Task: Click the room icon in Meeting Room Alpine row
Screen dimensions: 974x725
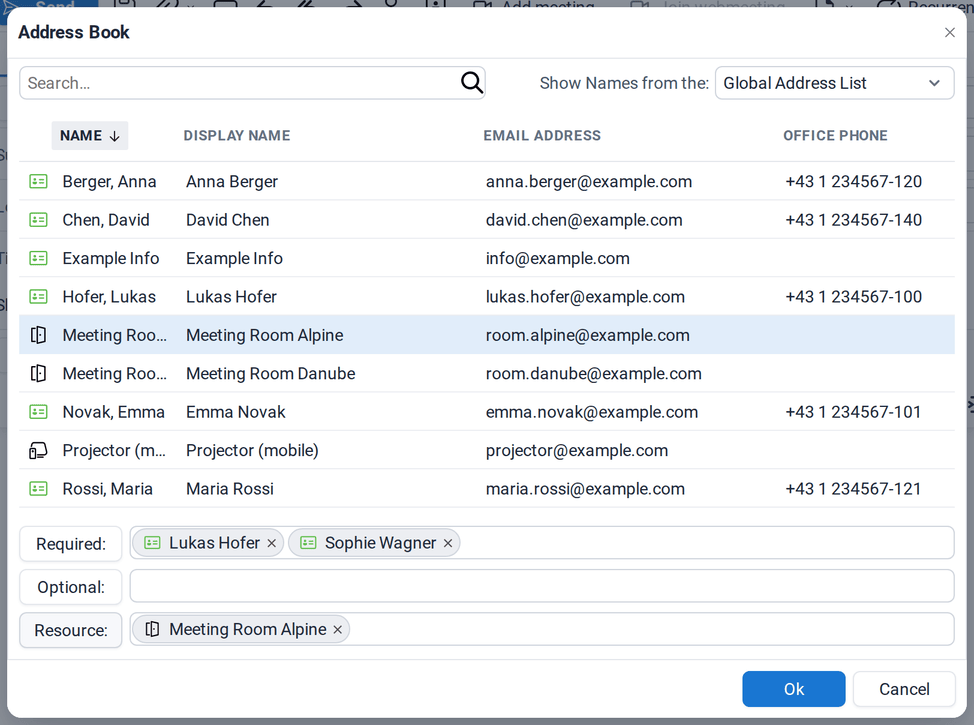Action: click(x=39, y=335)
